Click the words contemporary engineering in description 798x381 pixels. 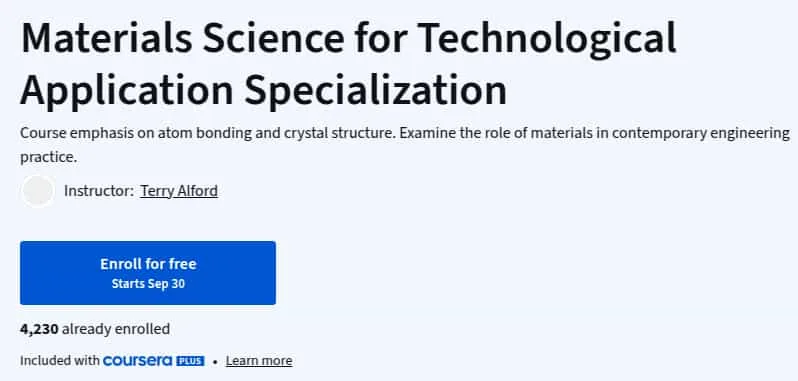tap(701, 133)
